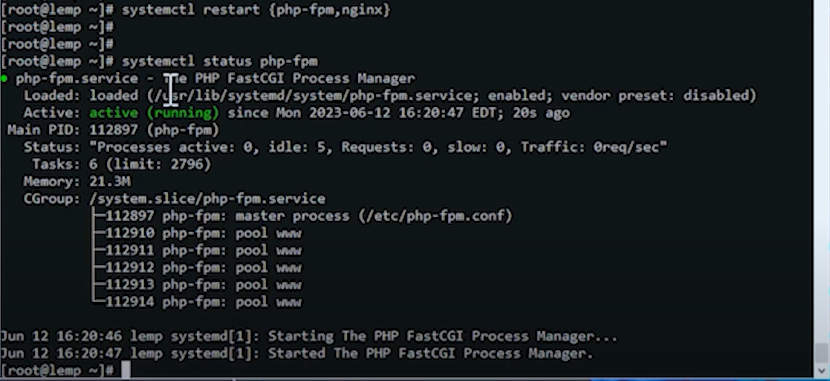
Task: Click the 'systemctl restart {php-fpm,nginx}' command
Action: [x=256, y=10]
